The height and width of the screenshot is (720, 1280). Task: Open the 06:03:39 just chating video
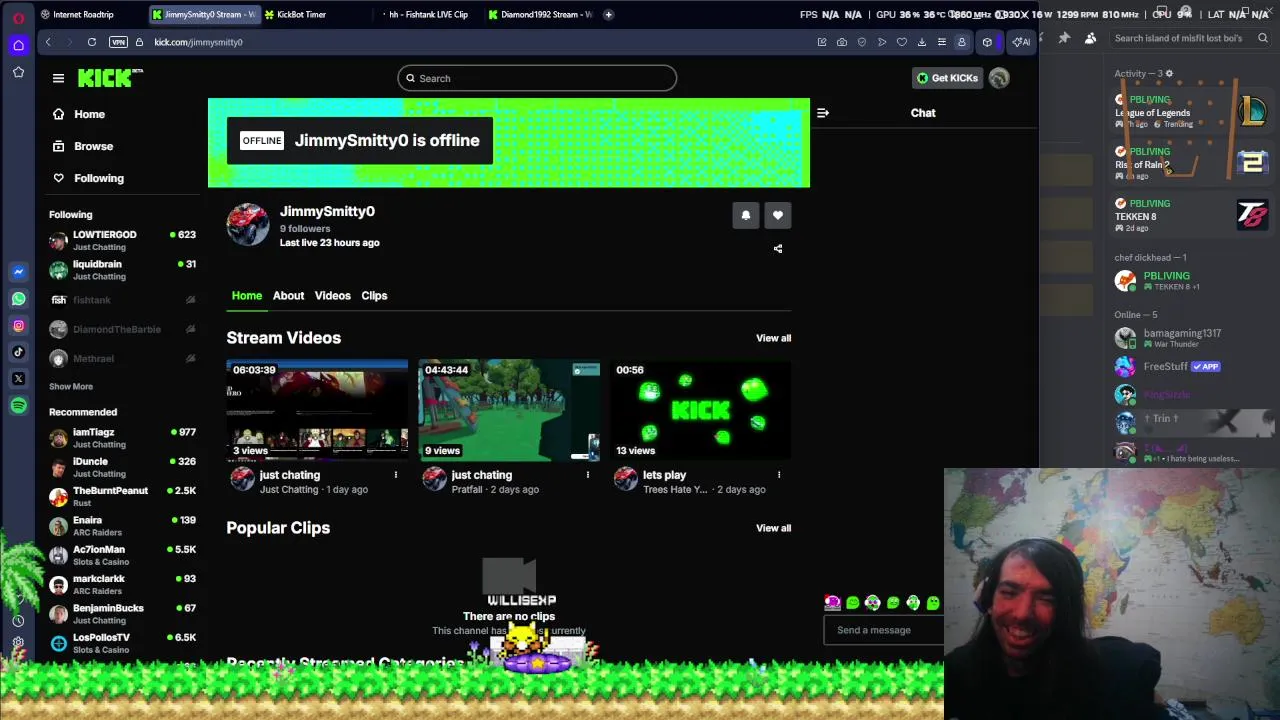[317, 410]
